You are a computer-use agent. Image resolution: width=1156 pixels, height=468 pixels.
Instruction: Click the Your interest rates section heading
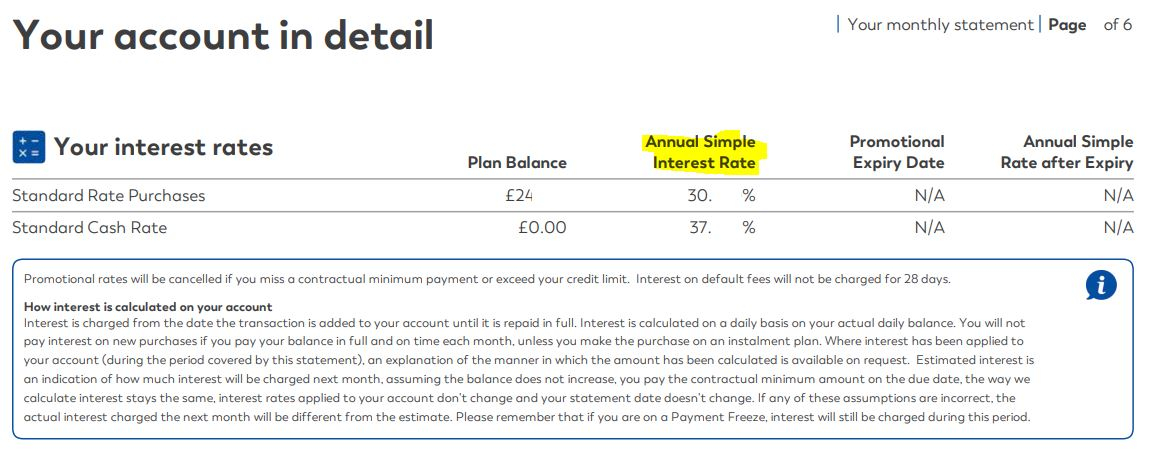[163, 147]
